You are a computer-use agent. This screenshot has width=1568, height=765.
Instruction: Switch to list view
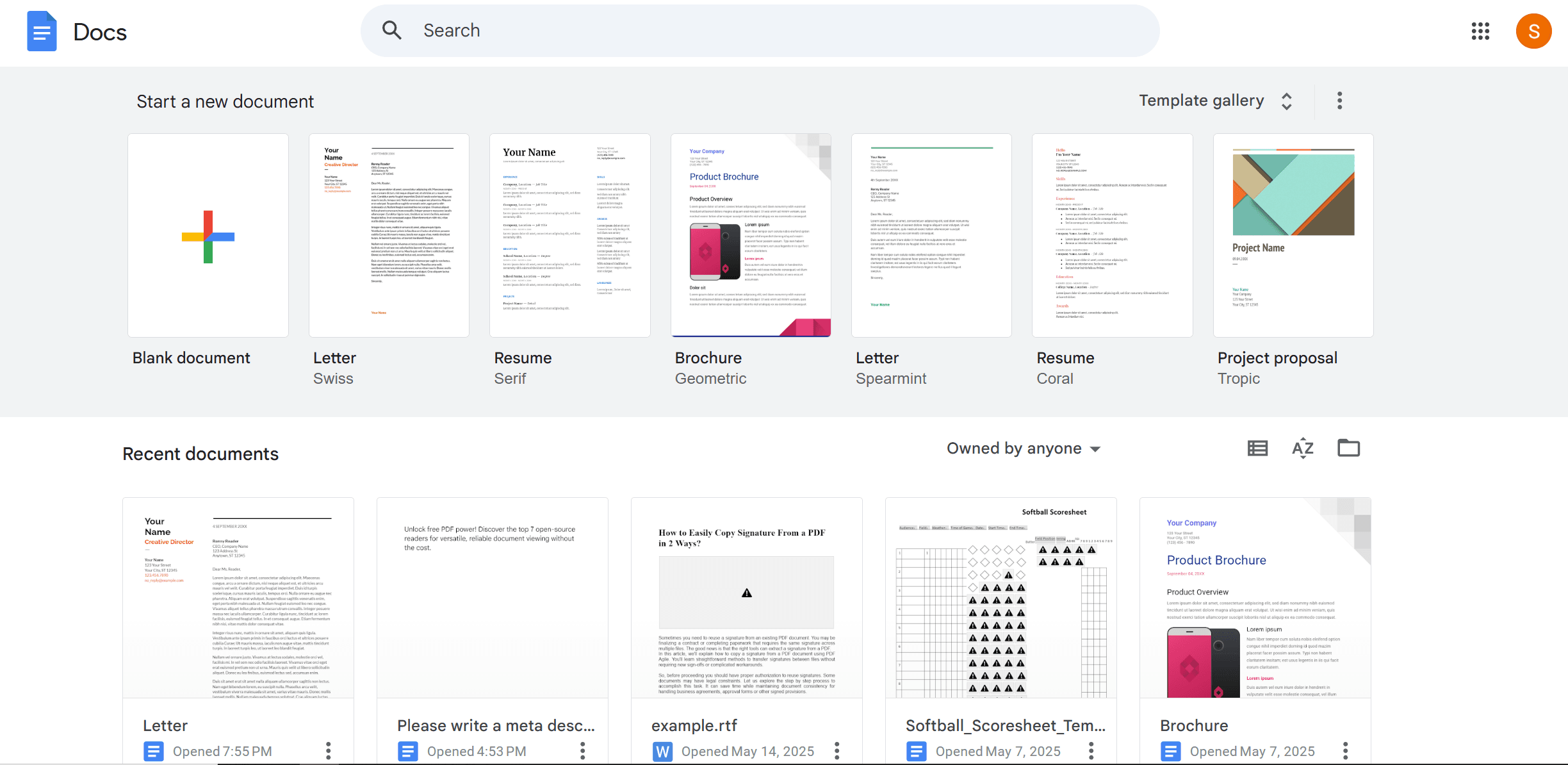[x=1257, y=448]
